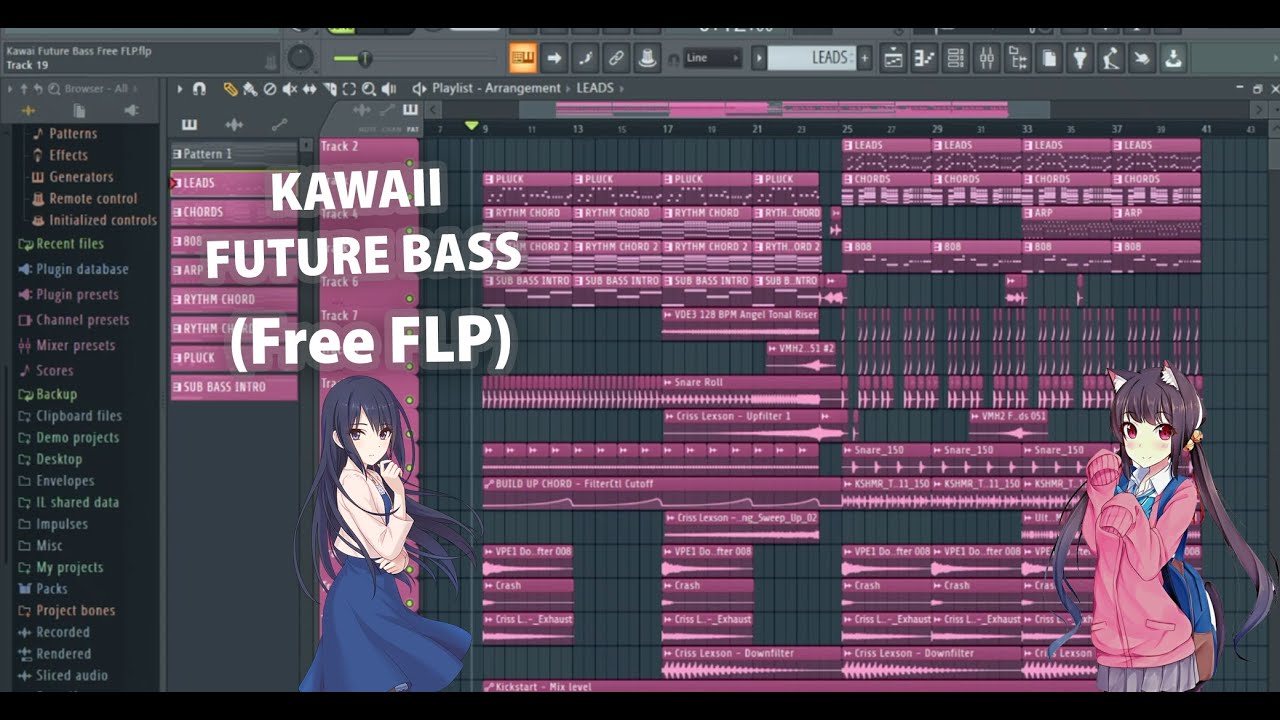
Task: Open the Browser options arrow menu
Action: (10, 89)
